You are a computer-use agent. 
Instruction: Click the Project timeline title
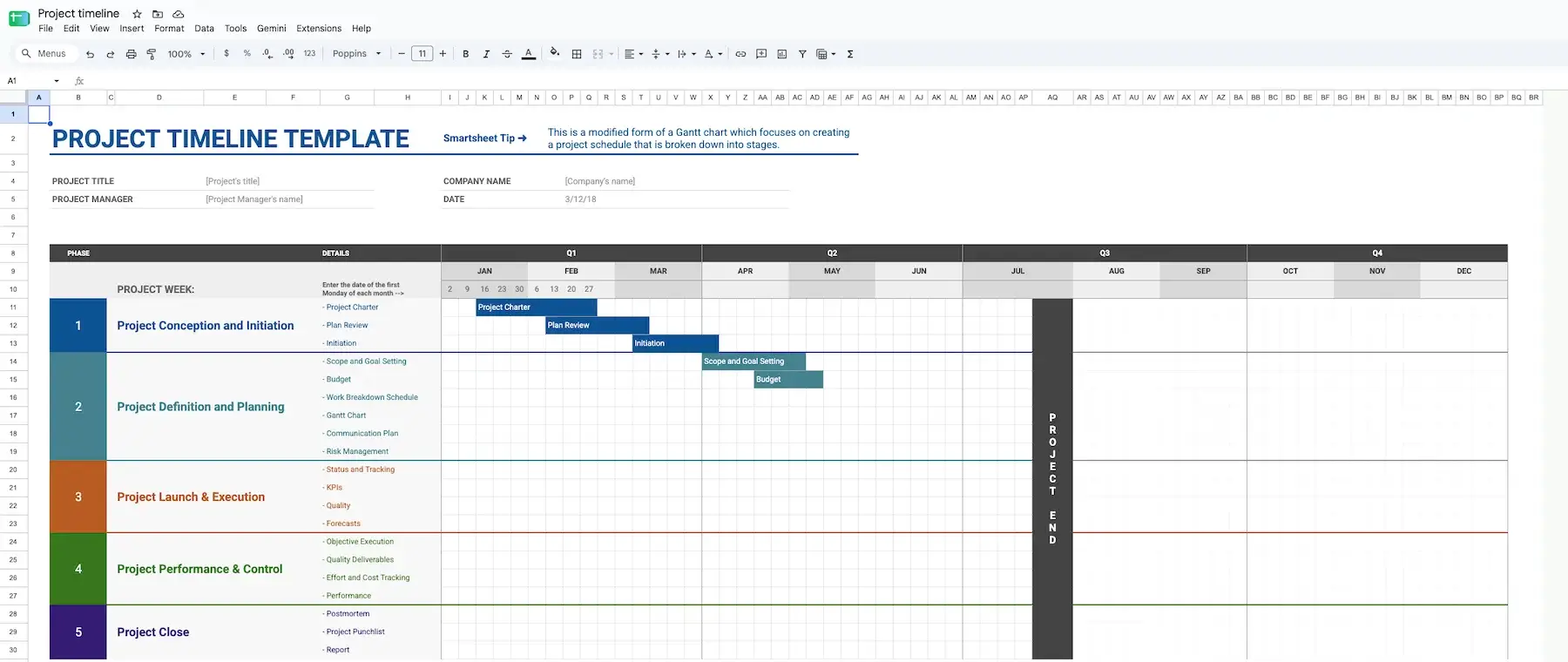coord(78,13)
